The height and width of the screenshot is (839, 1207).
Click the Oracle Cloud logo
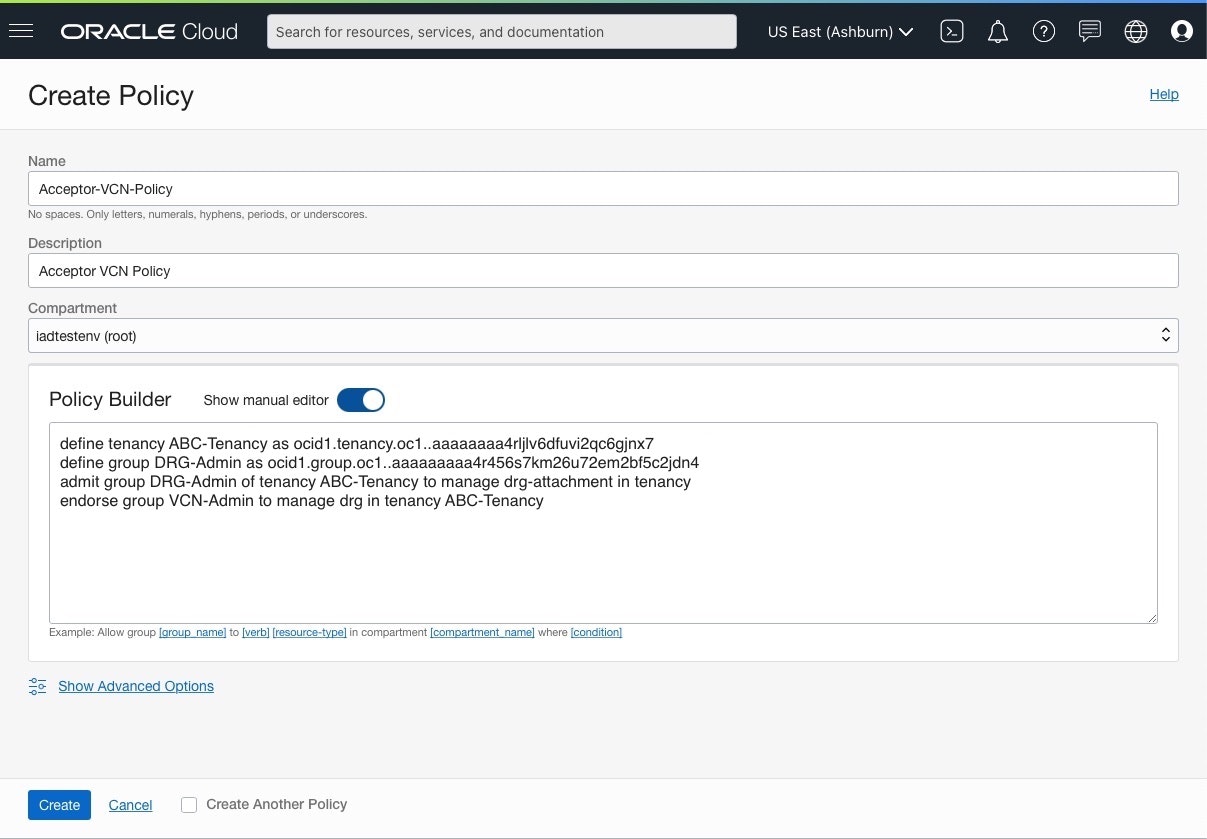149,31
